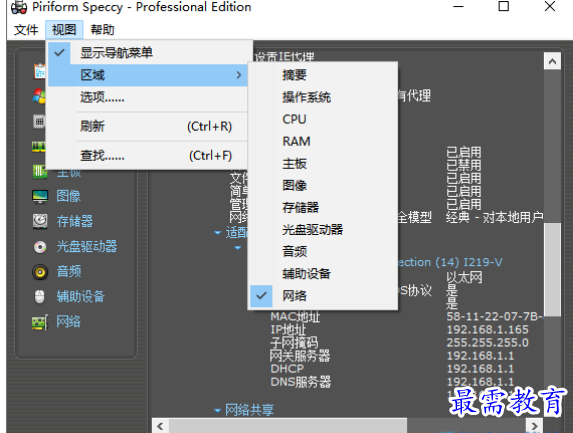Open 辅助设备 section in sidebar
Image resolution: width=573 pixels, height=433 pixels.
80,296
